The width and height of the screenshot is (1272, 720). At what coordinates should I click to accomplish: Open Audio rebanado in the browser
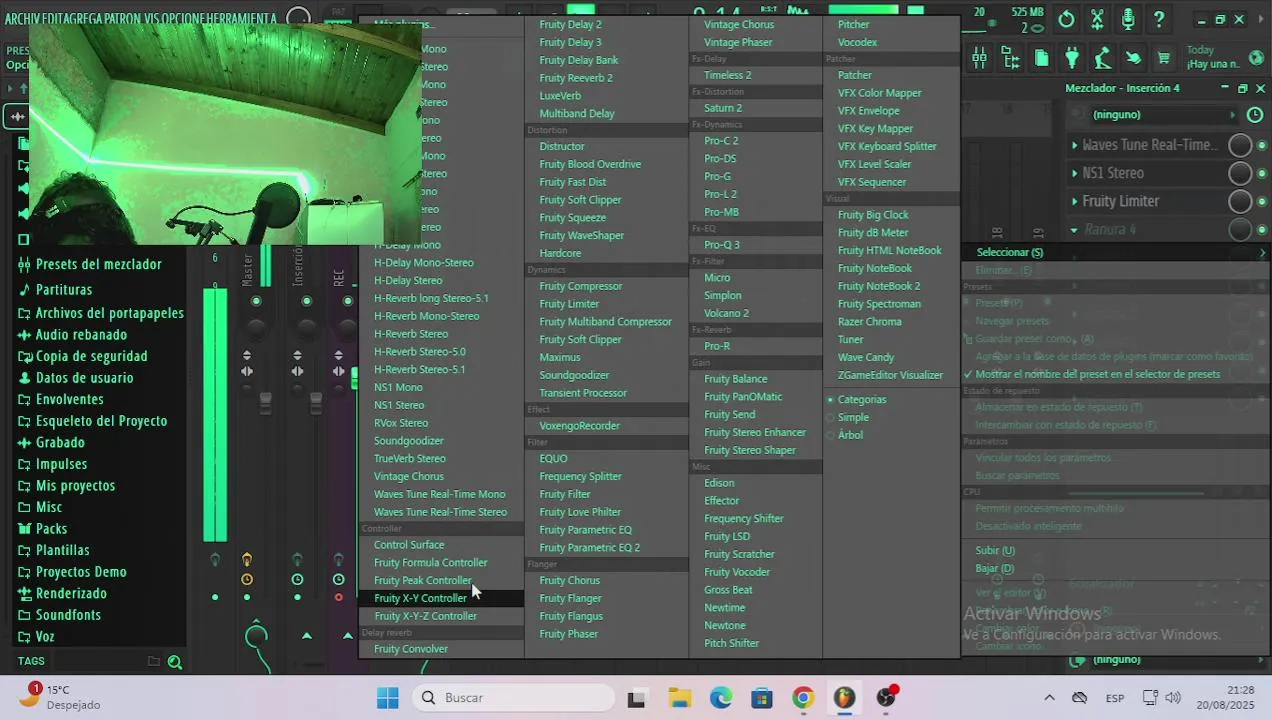click(72, 335)
